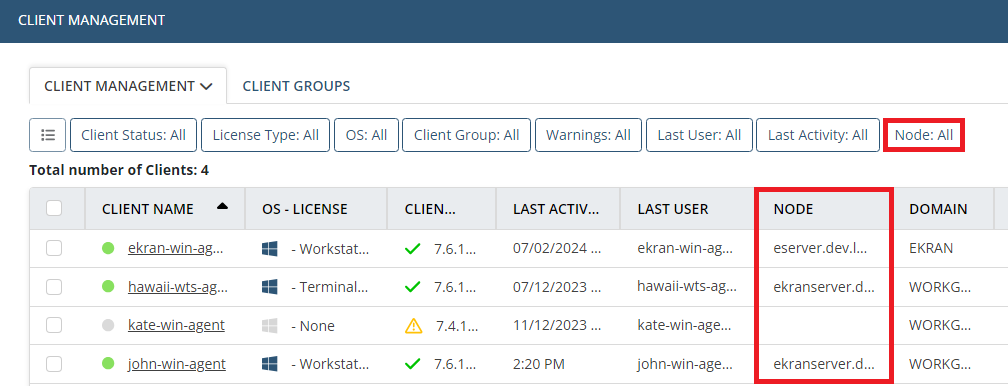Open the Client Status: All filter

coord(134,135)
